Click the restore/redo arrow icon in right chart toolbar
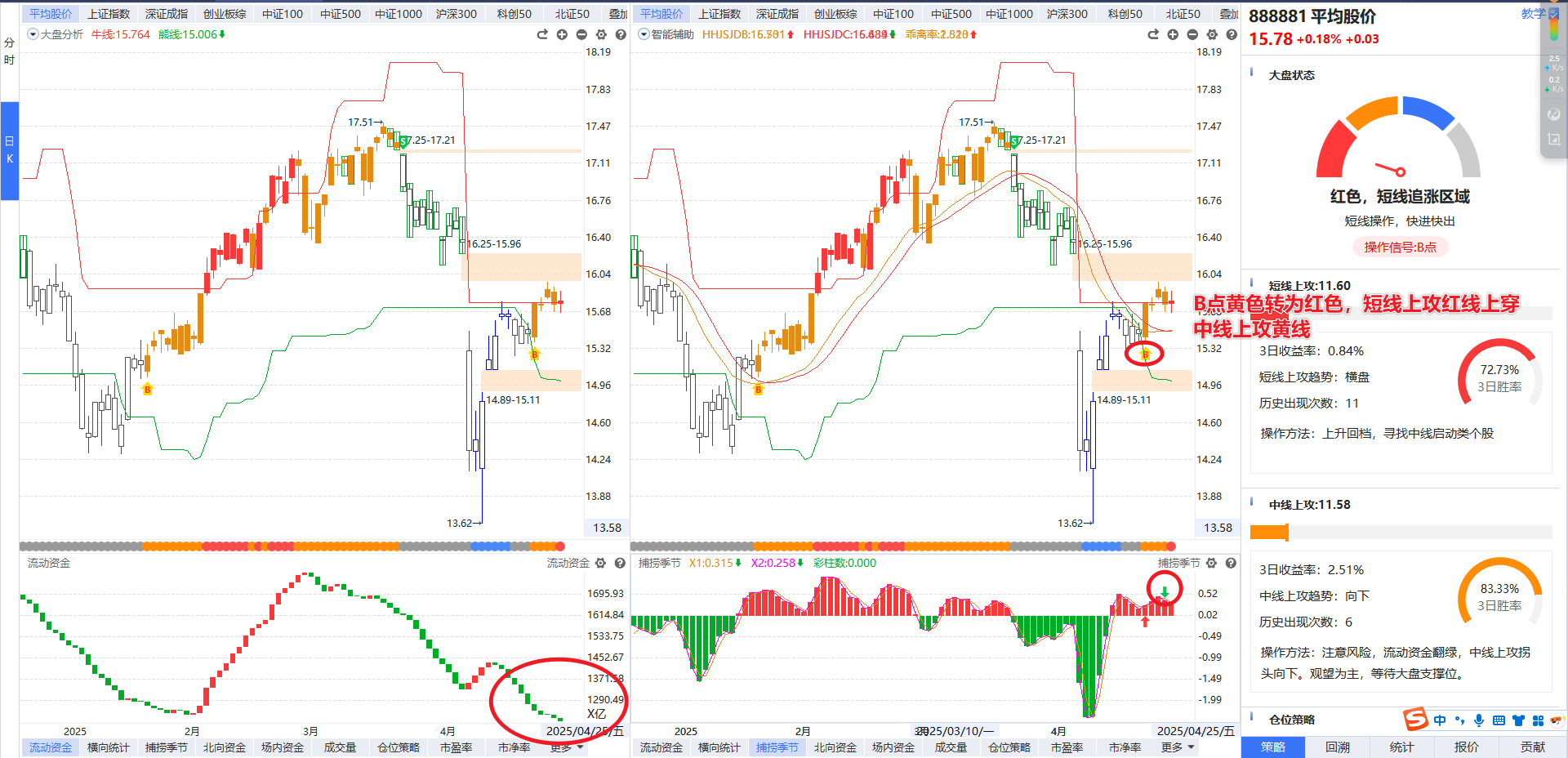 point(1153,34)
